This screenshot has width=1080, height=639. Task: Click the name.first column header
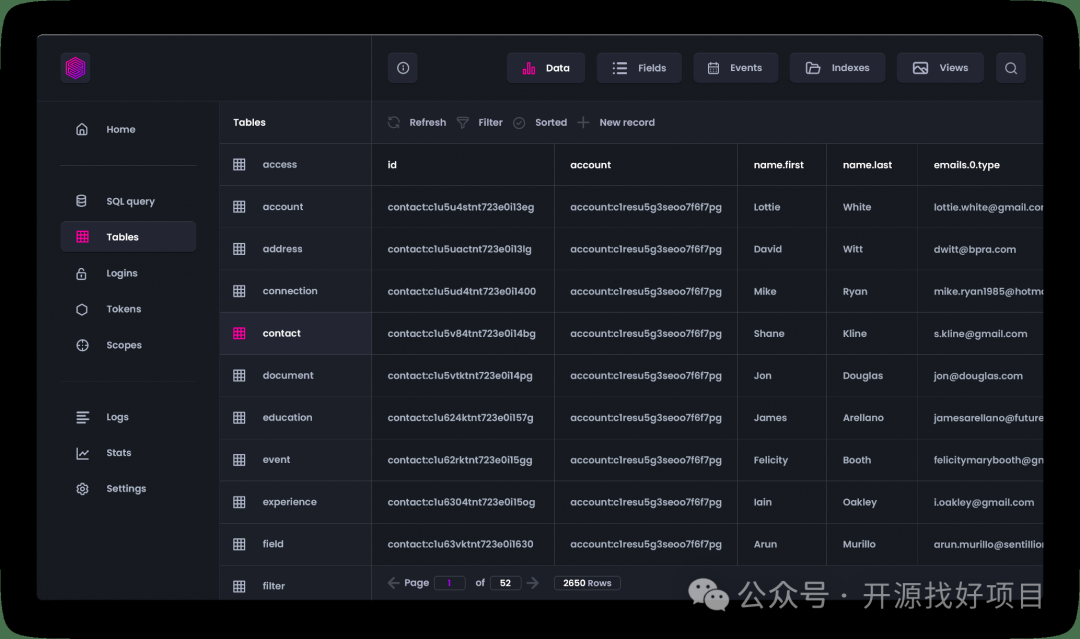click(778, 165)
